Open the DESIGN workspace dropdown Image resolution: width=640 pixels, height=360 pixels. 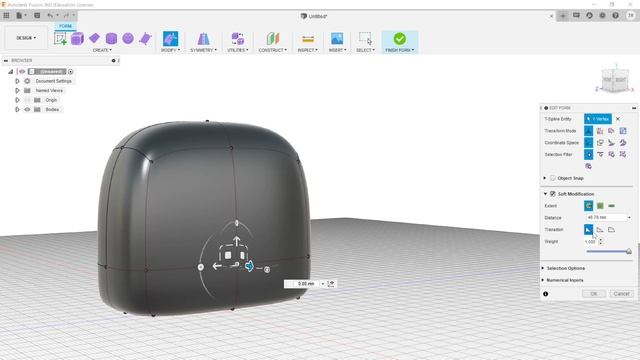tap(26, 38)
